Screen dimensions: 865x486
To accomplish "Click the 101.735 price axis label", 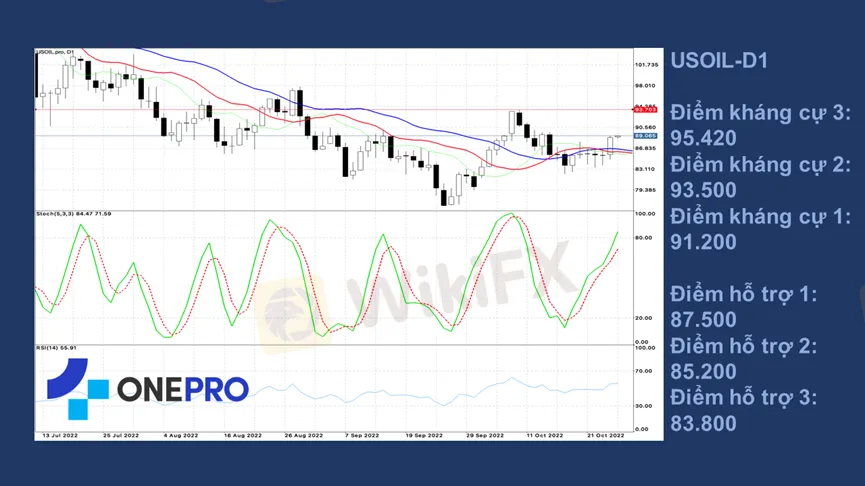I will 646,65.
